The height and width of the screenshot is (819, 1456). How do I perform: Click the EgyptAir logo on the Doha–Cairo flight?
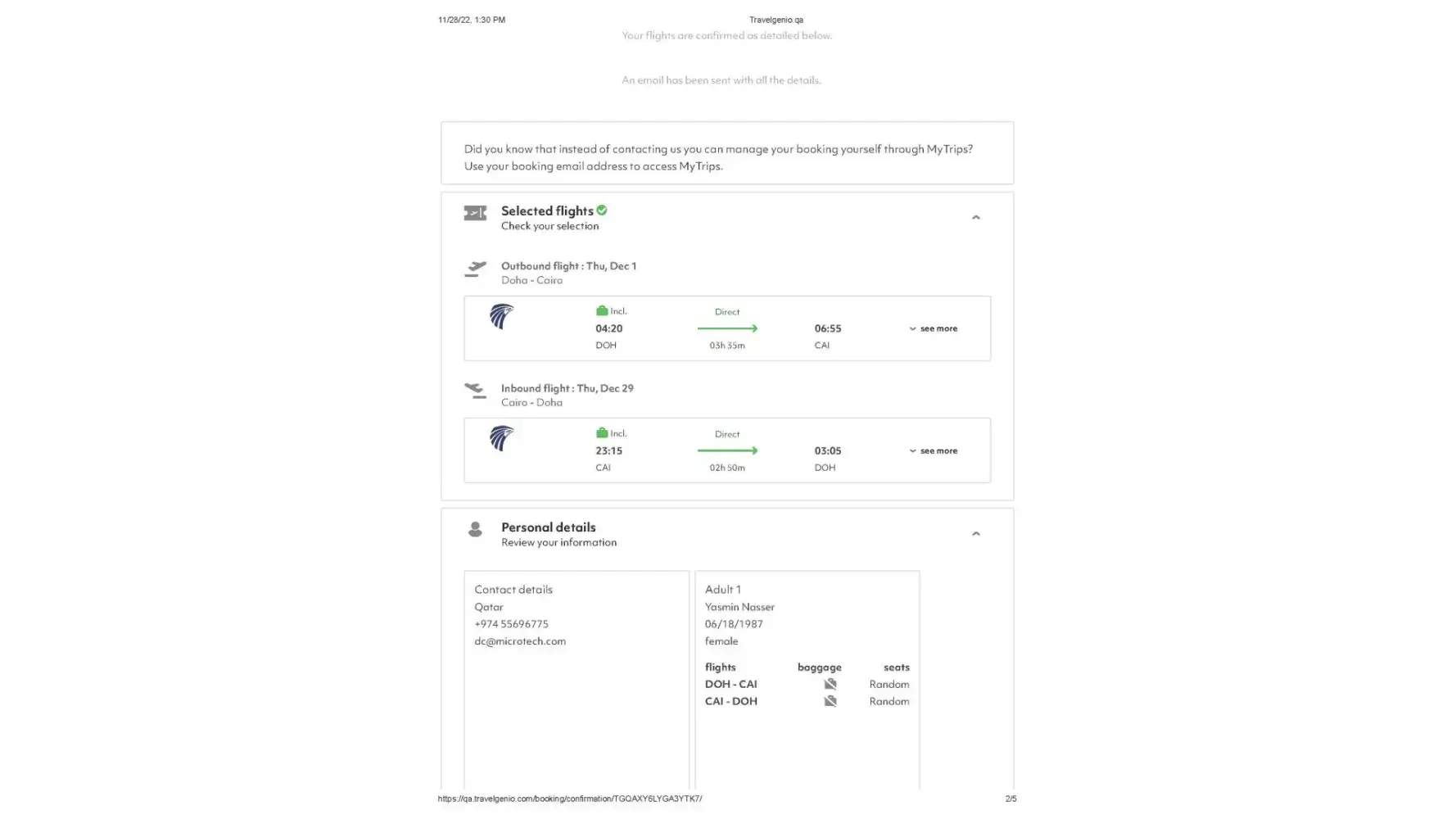501,316
